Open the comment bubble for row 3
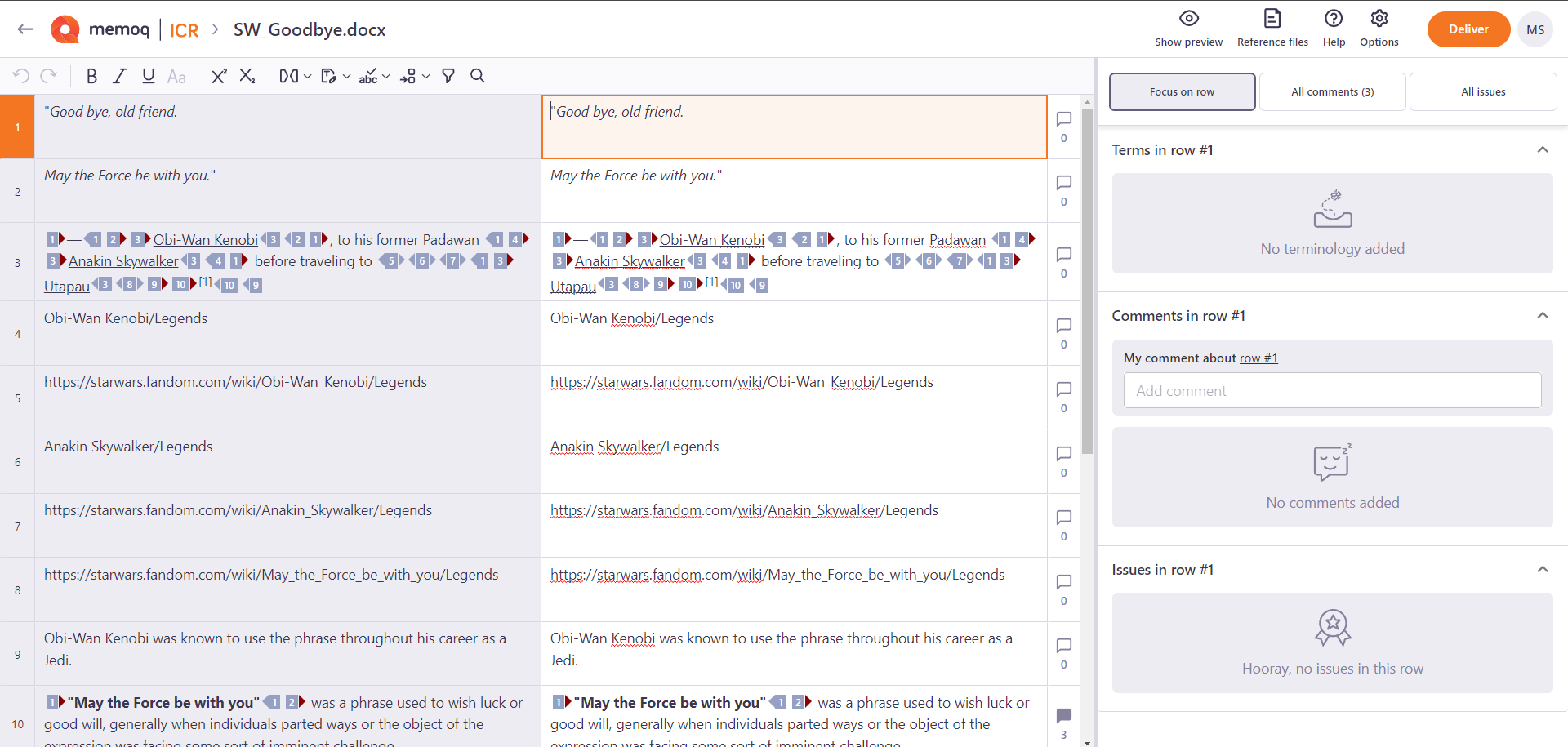1568x747 pixels. (x=1064, y=255)
